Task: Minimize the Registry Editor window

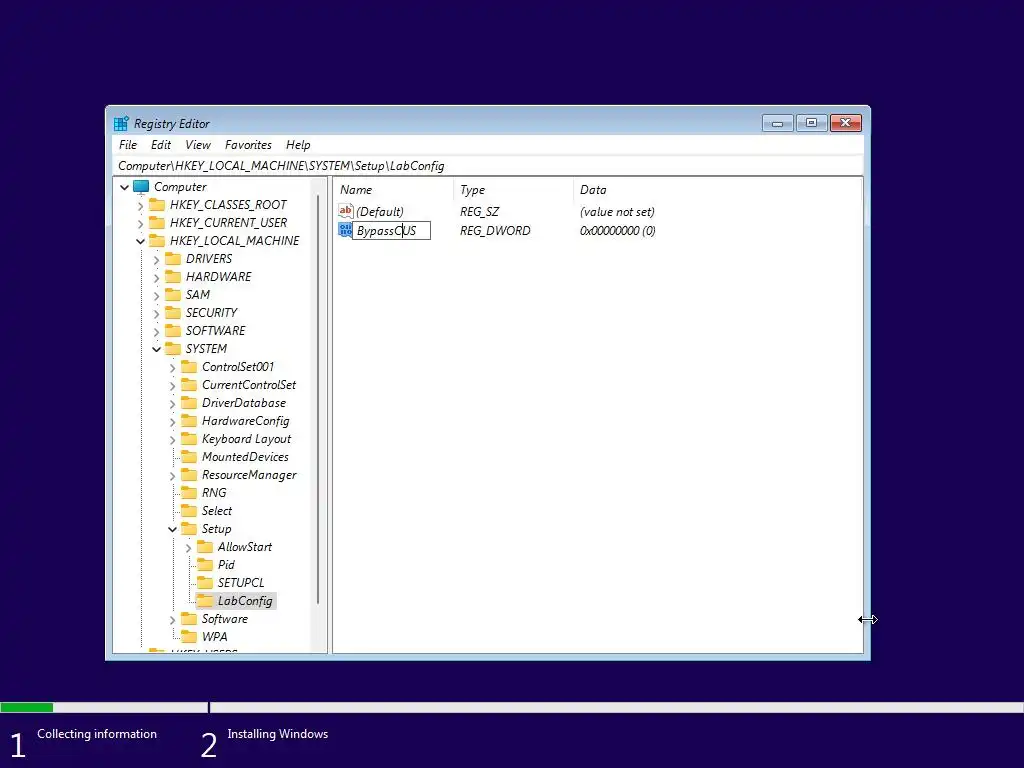Action: [777, 123]
